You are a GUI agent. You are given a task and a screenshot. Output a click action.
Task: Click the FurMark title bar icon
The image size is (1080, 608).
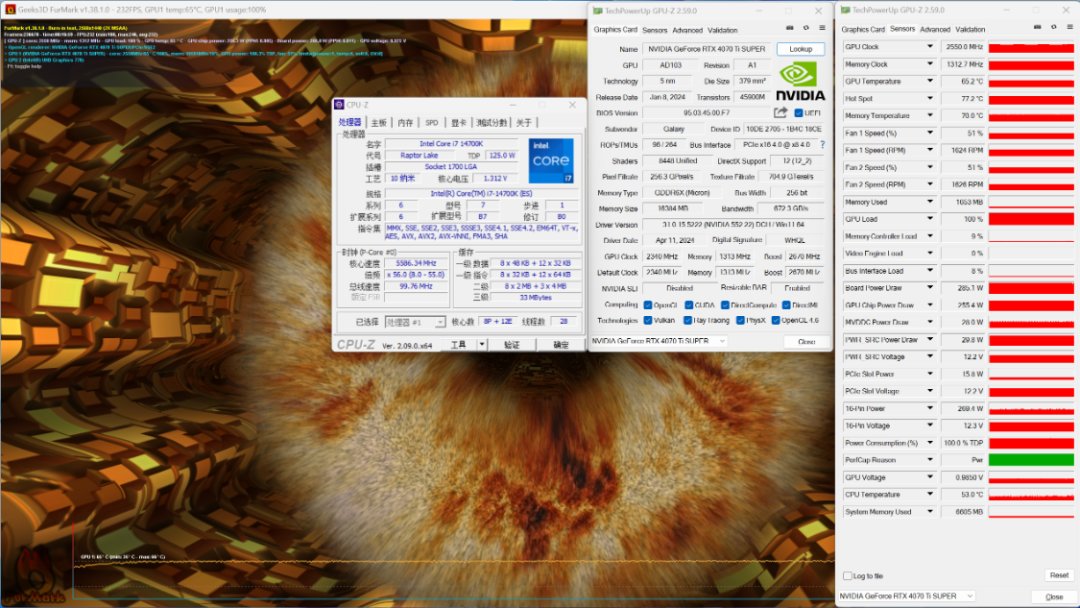[x=10, y=10]
